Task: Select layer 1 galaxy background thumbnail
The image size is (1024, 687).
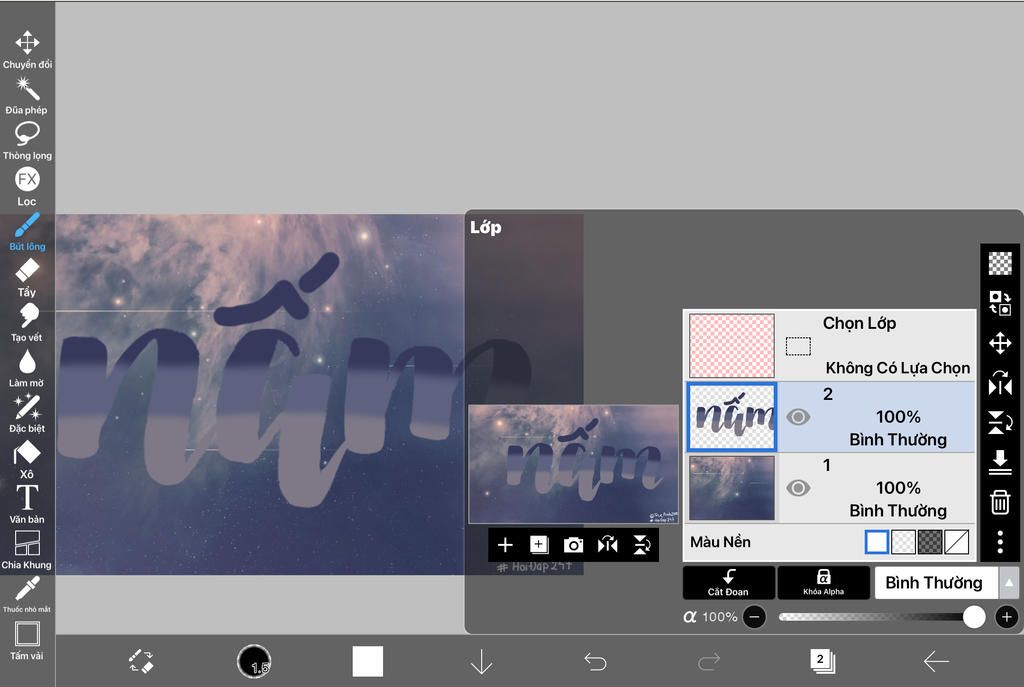Action: click(732, 488)
